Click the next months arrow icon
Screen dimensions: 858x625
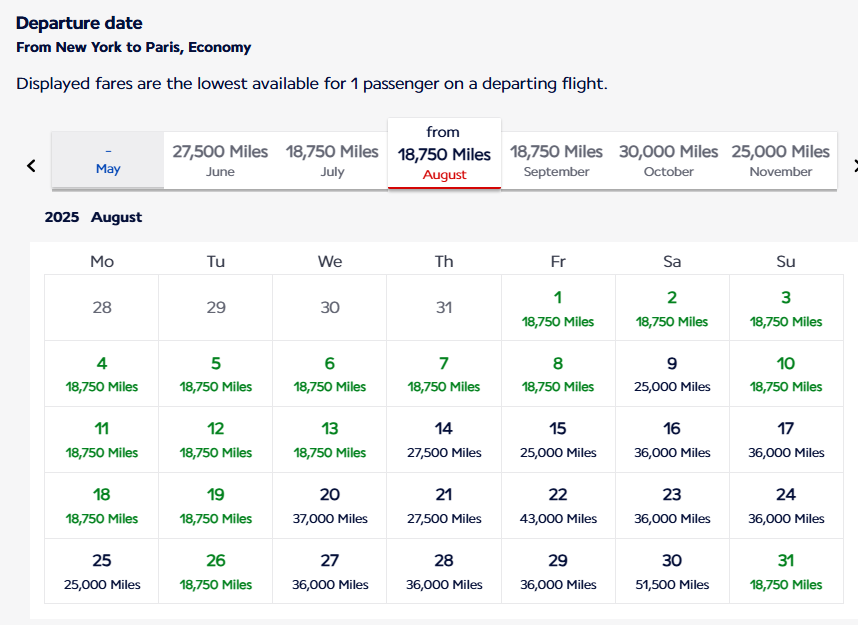pos(855,166)
